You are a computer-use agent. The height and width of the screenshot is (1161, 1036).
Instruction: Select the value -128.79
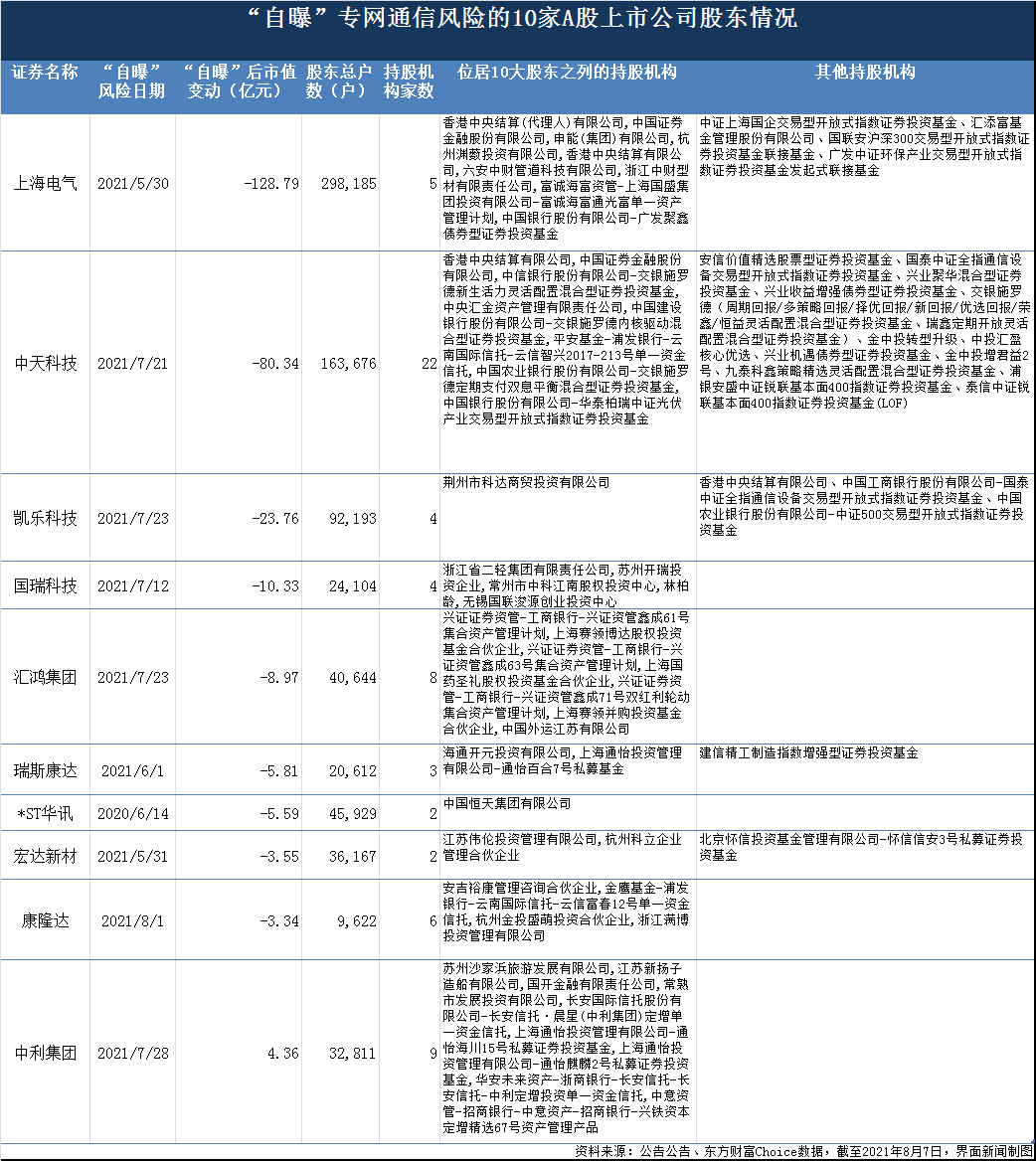coord(271,184)
